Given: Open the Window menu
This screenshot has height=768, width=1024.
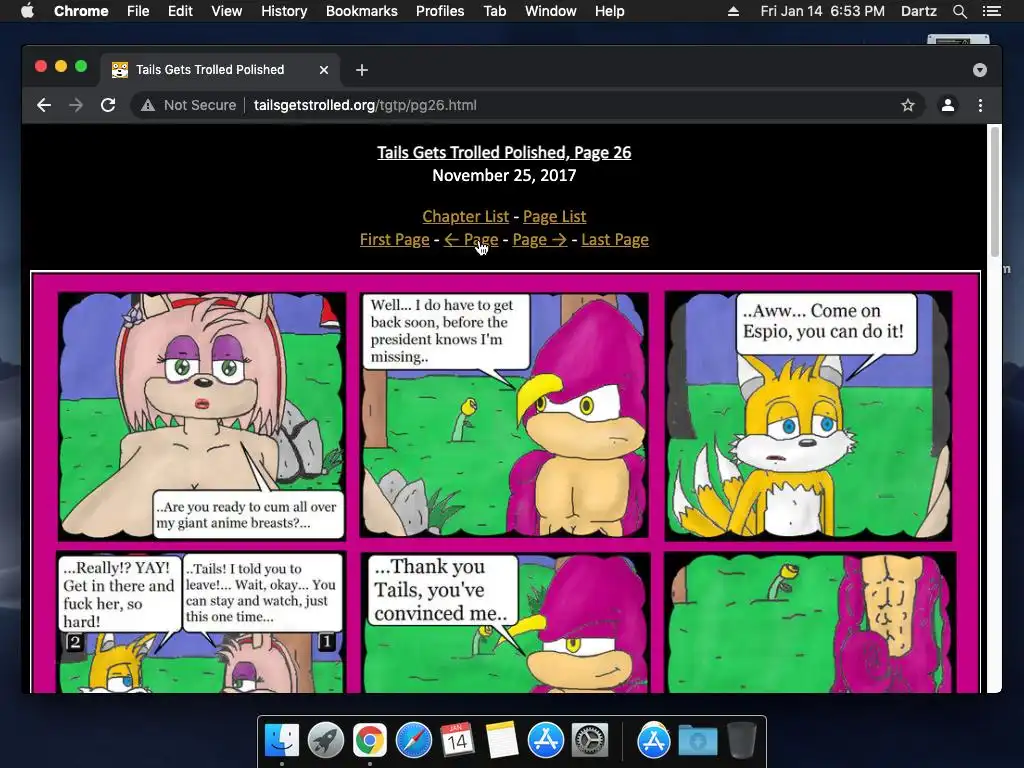Looking at the screenshot, I should coord(551,11).
